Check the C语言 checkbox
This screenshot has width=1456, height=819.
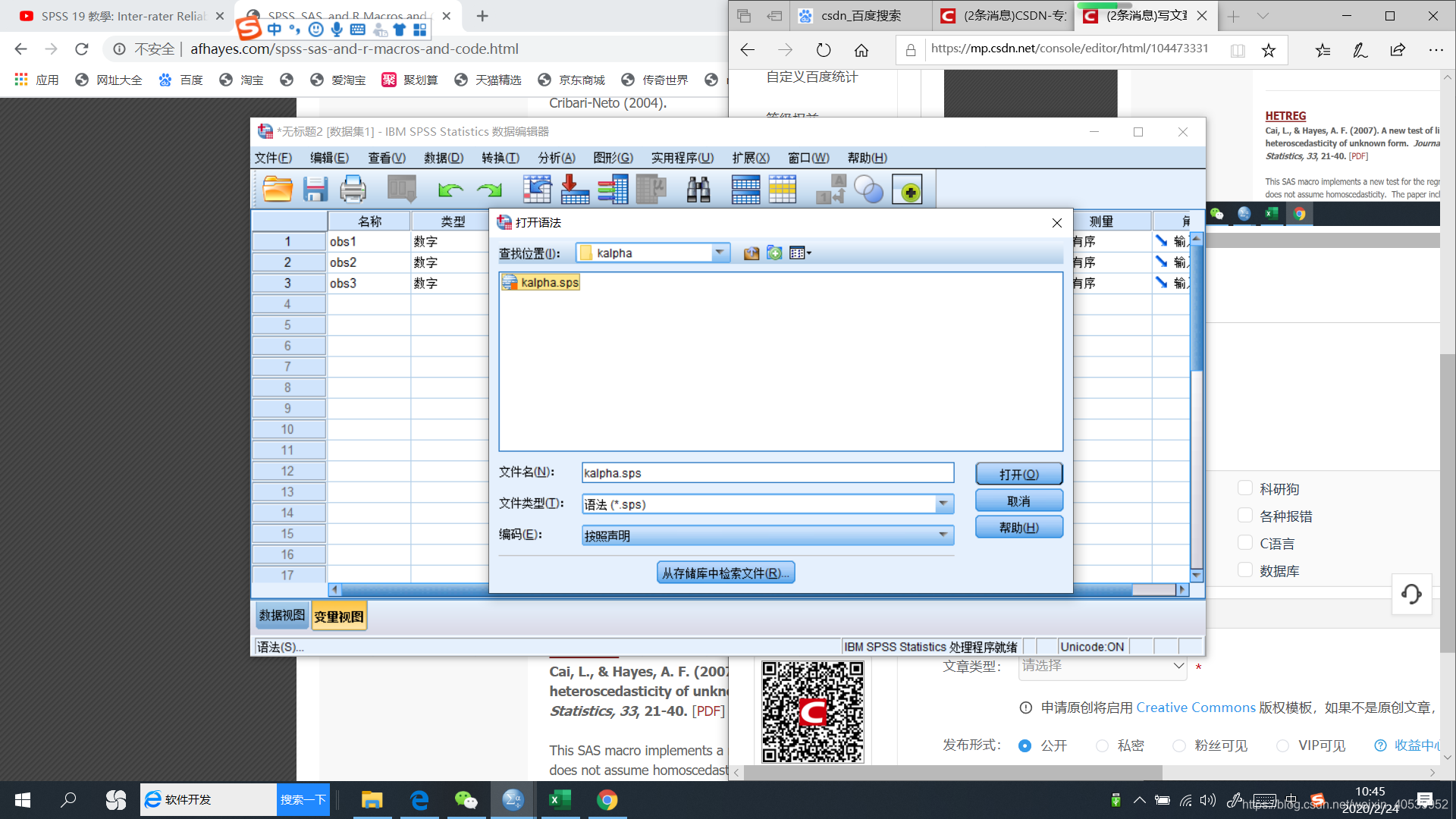click(x=1244, y=543)
